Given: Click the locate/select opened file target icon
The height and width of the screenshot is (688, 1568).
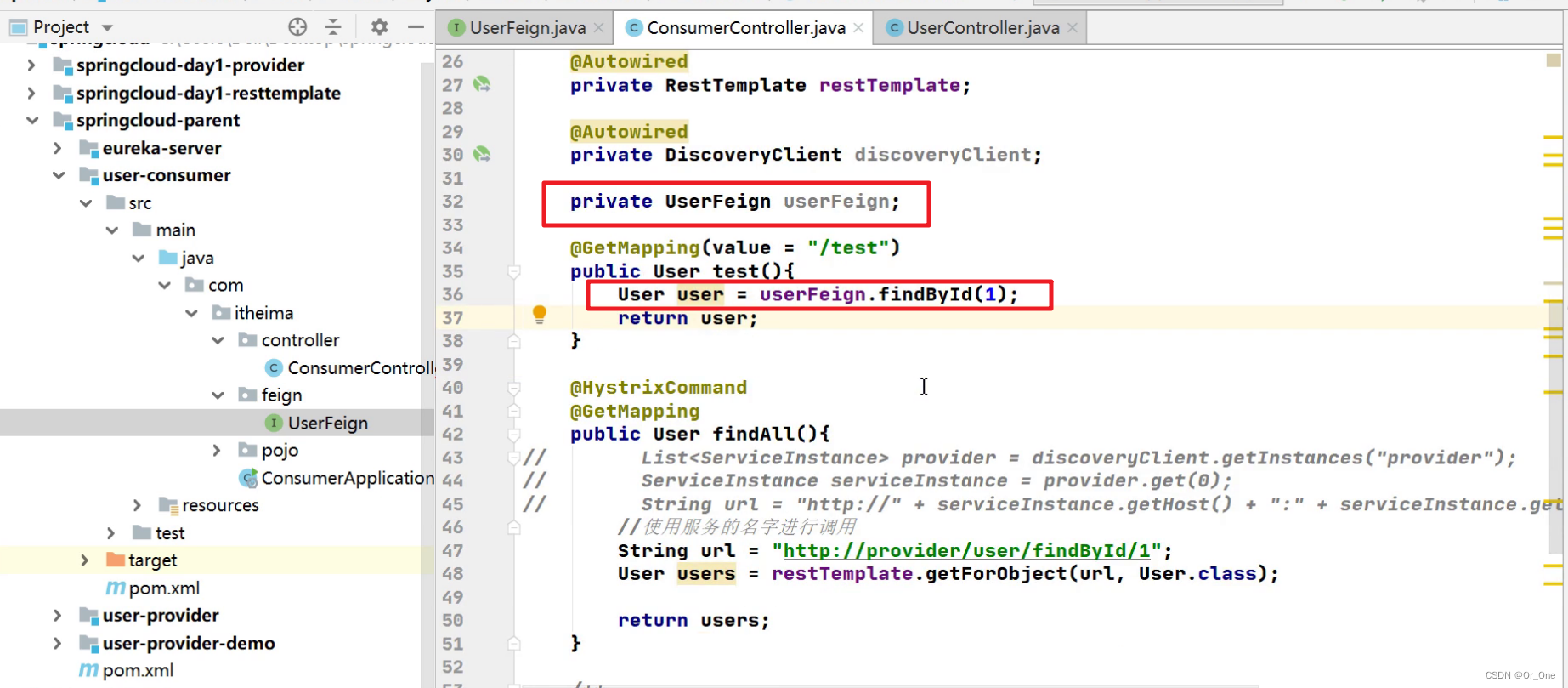Looking at the screenshot, I should (x=297, y=26).
